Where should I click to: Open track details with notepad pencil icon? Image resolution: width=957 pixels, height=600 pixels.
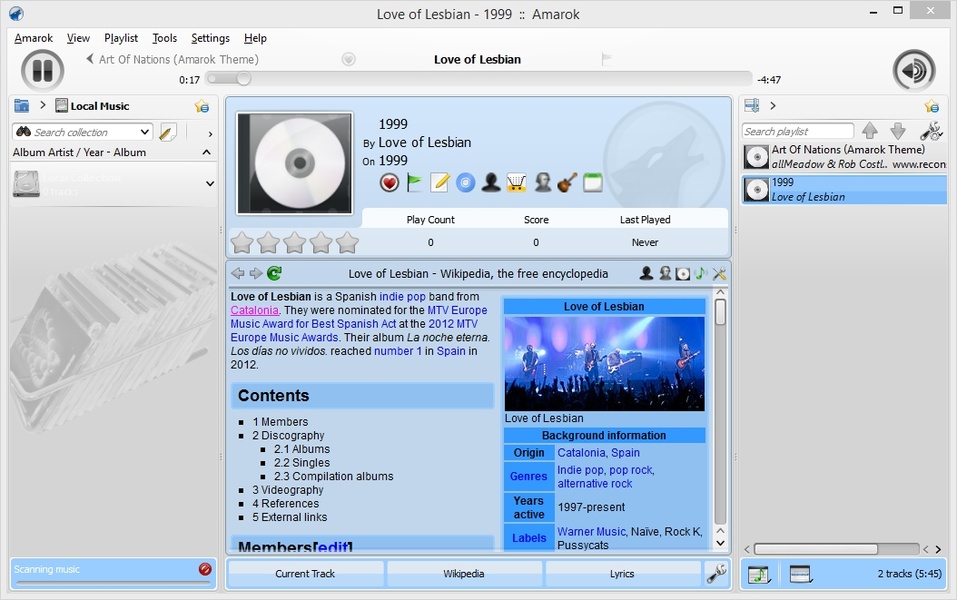(439, 182)
